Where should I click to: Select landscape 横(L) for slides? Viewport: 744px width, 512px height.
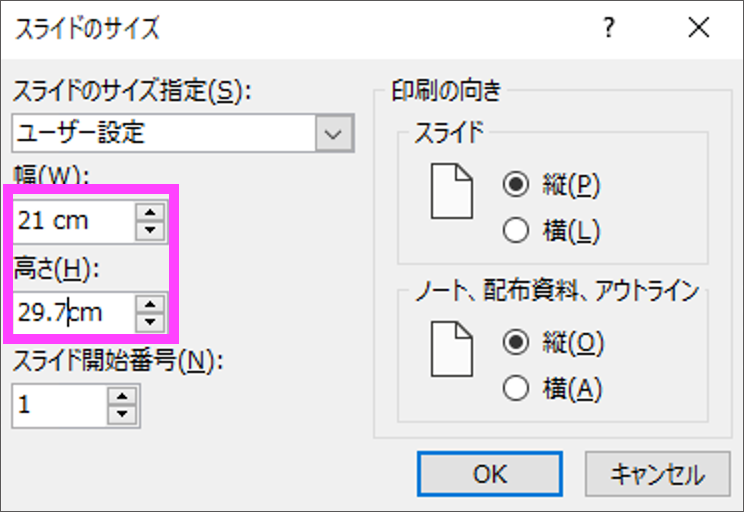[x=517, y=231]
